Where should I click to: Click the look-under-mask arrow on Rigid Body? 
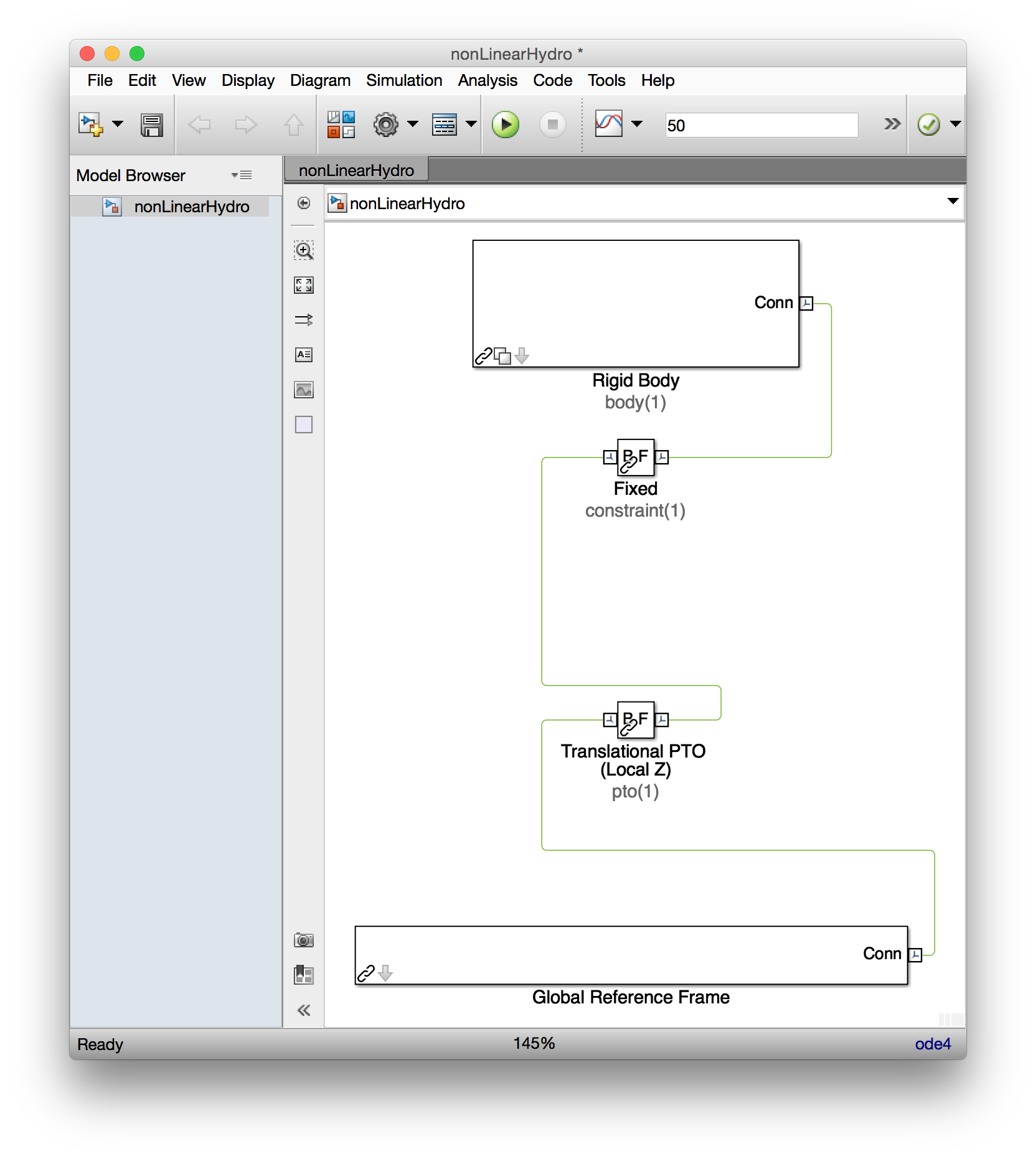[522, 356]
